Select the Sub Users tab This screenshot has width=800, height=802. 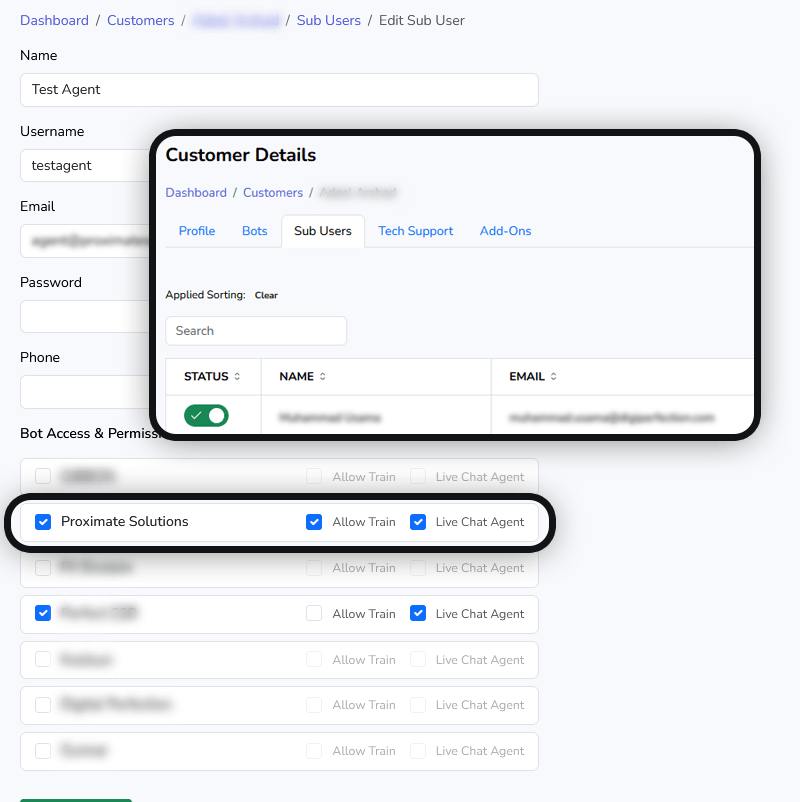[323, 231]
